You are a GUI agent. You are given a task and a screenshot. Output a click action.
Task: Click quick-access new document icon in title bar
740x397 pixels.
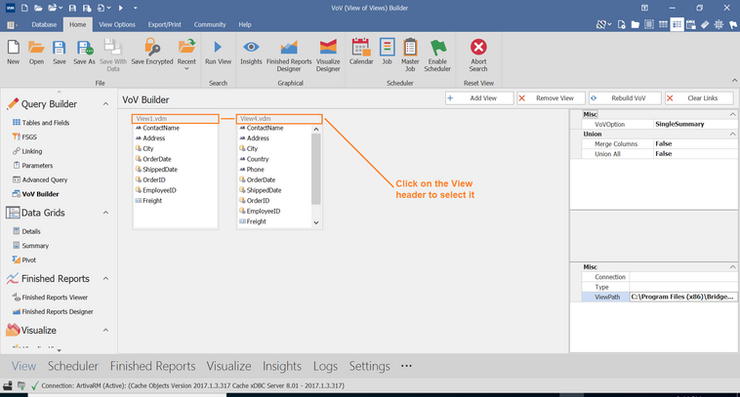point(25,8)
